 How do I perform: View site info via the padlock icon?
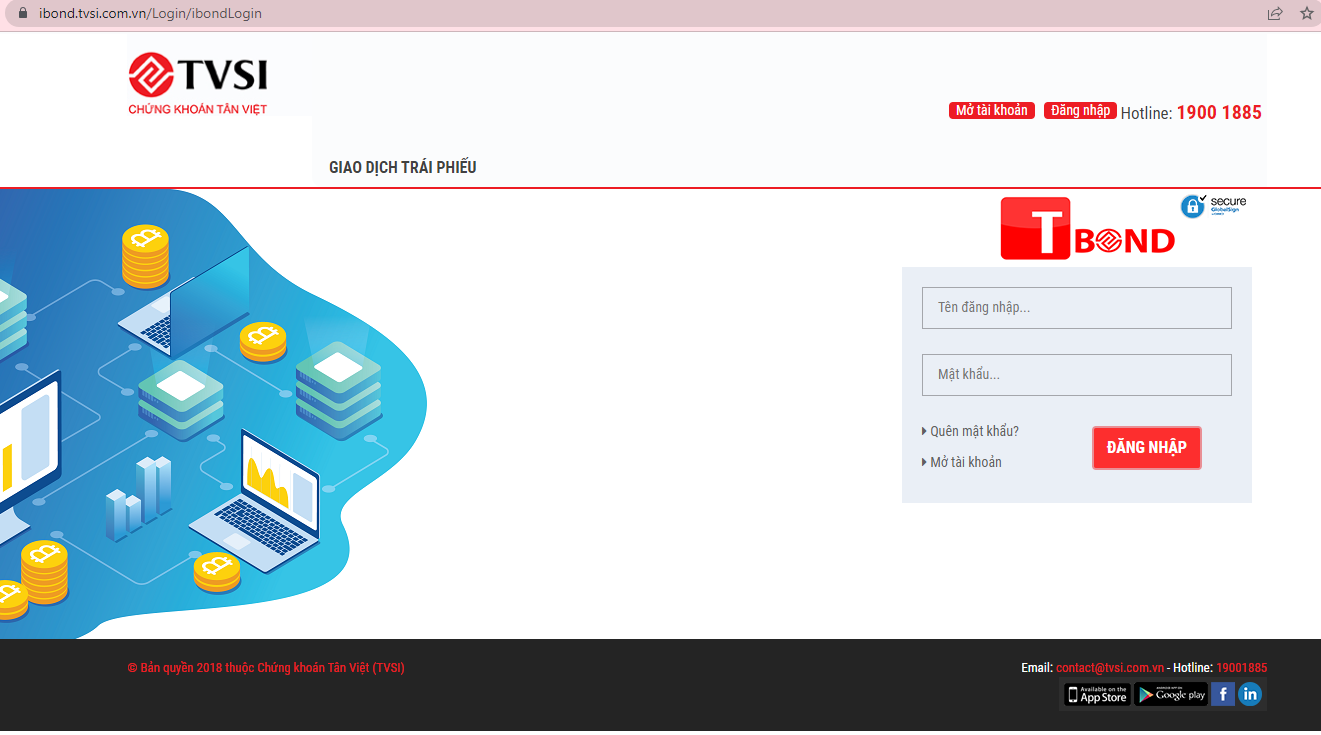coord(24,14)
